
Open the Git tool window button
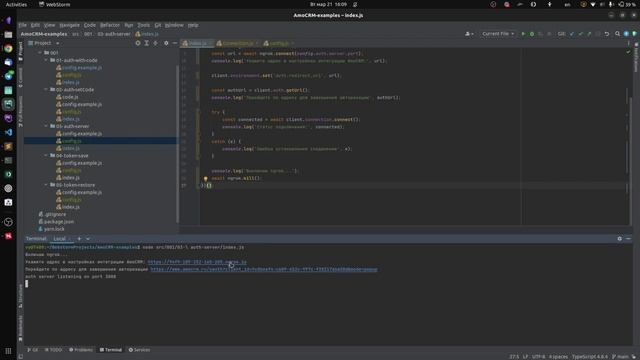click(x=33, y=350)
